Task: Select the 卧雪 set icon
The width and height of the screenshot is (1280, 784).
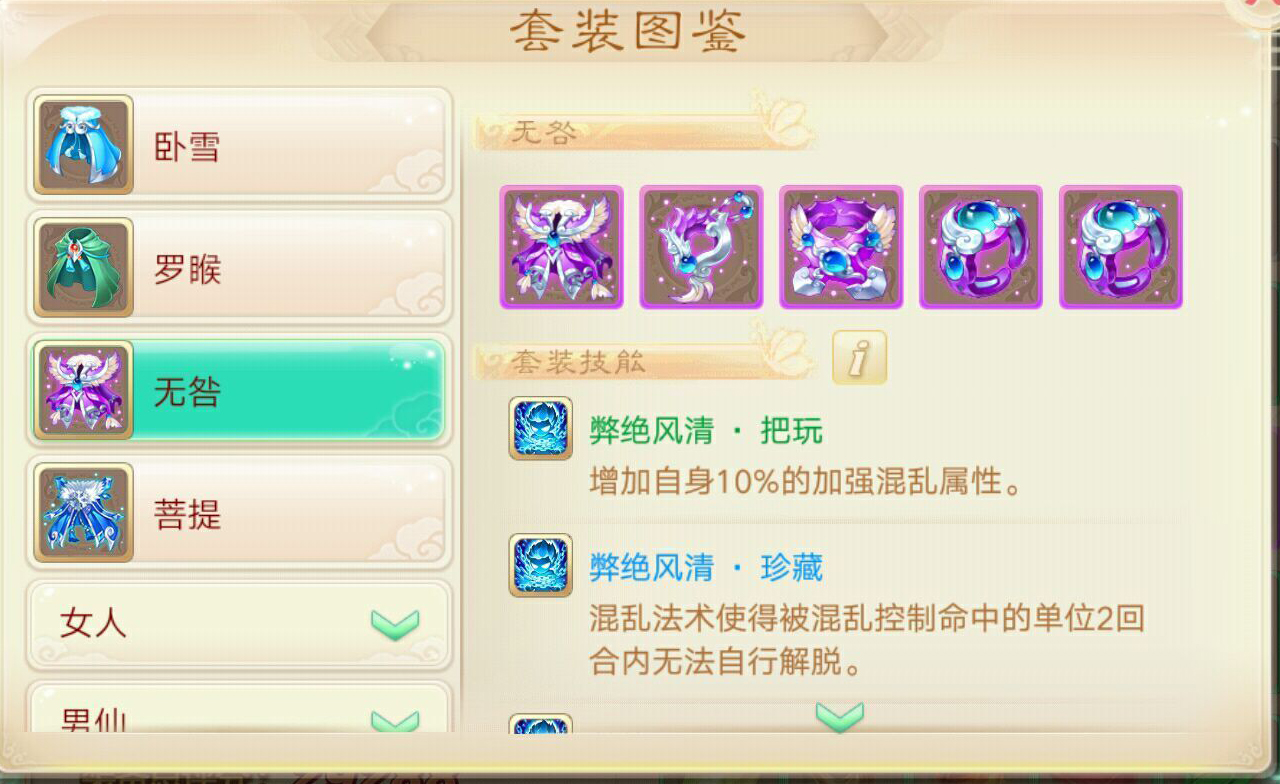Action: pos(84,145)
